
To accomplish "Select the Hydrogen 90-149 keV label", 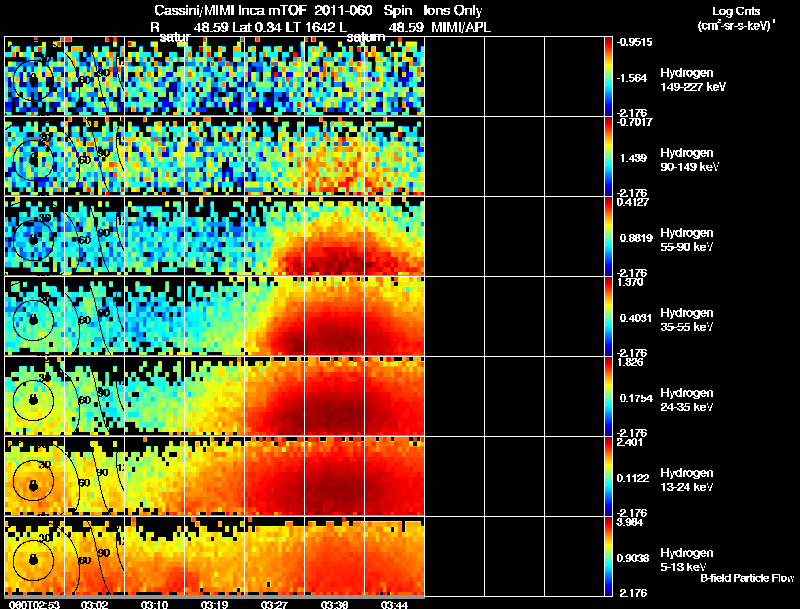I will tap(689, 160).
